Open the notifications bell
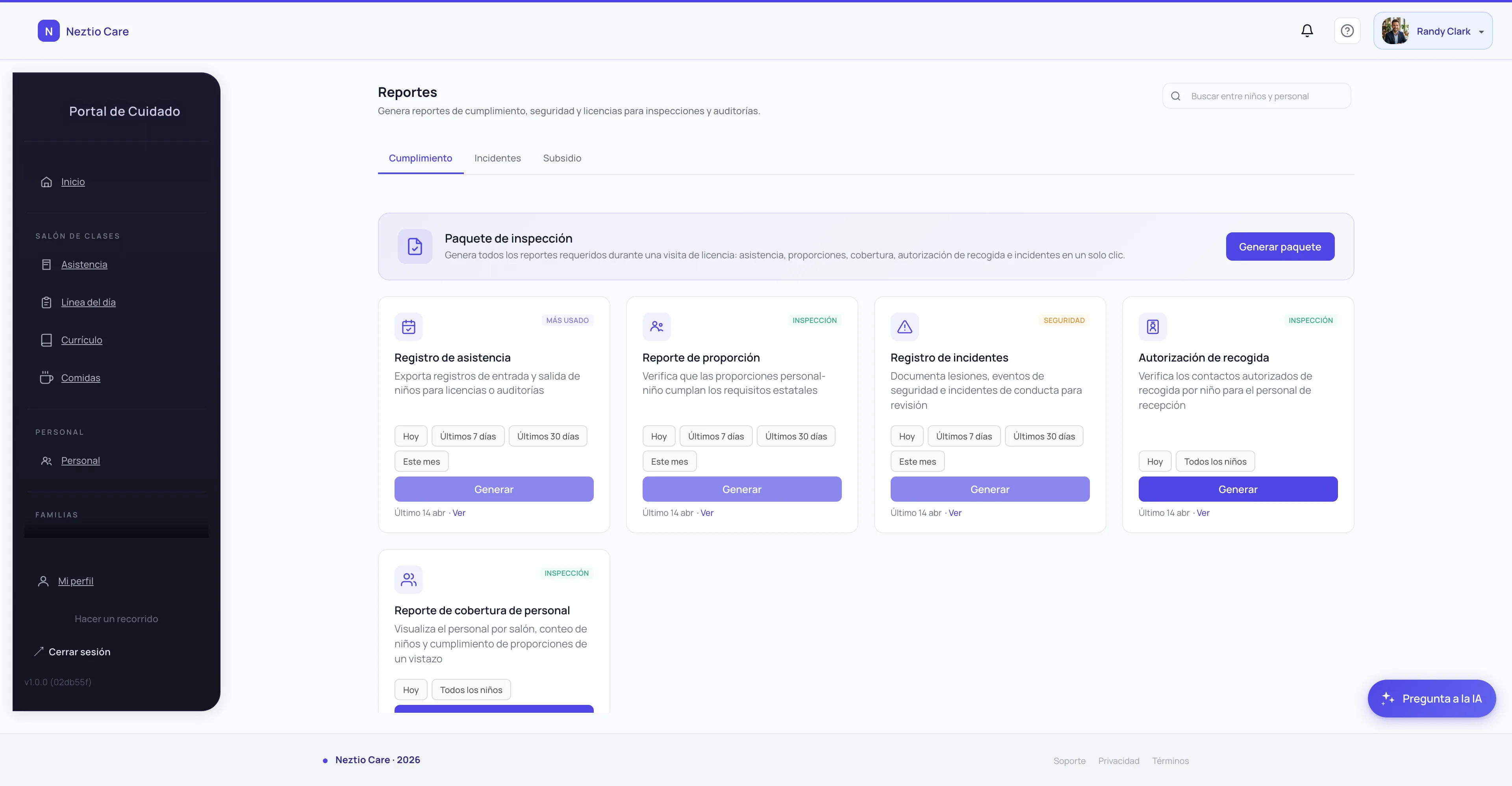The image size is (1512, 786). pyautogui.click(x=1306, y=31)
